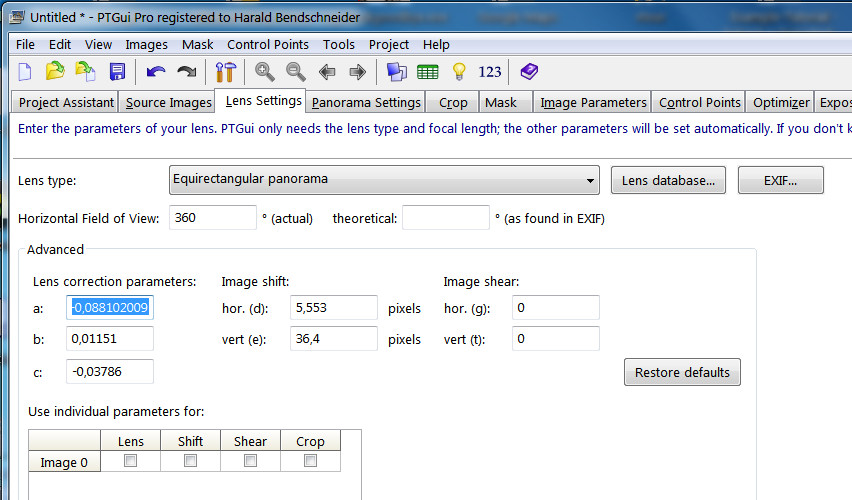The height and width of the screenshot is (500, 852).
Task: Check the Crop checkbox for Image 0
Action: pos(310,461)
